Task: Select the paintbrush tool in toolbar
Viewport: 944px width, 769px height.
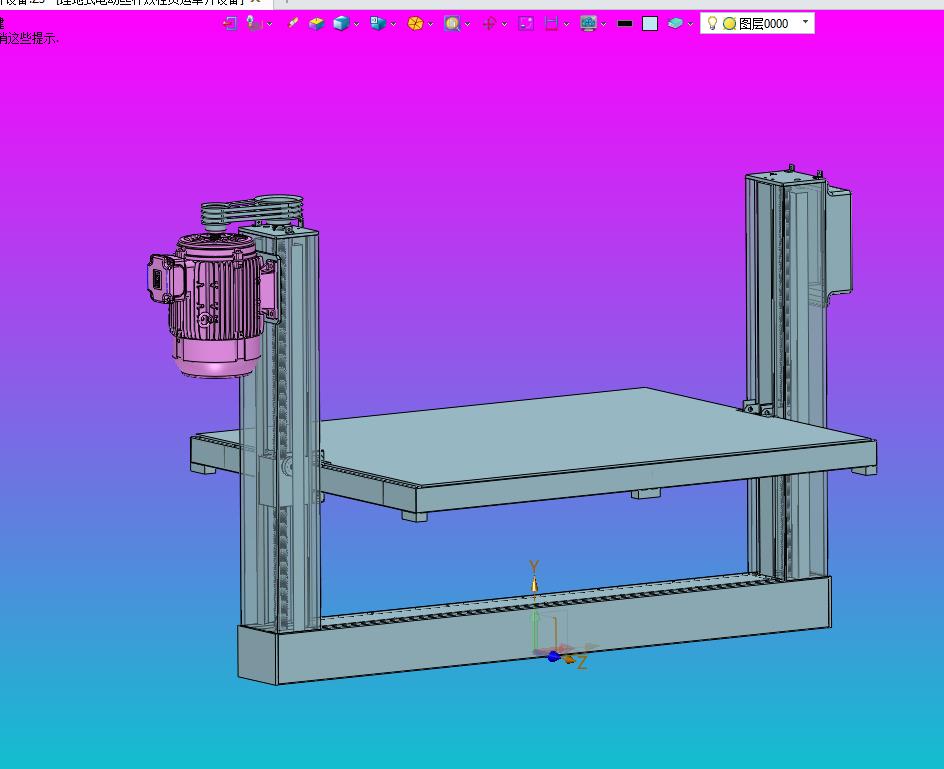Action: (x=293, y=23)
